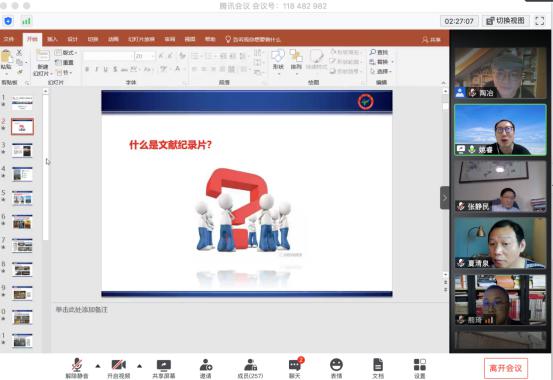Open chat with unread badge
This screenshot has width=553, height=380.
[295, 368]
